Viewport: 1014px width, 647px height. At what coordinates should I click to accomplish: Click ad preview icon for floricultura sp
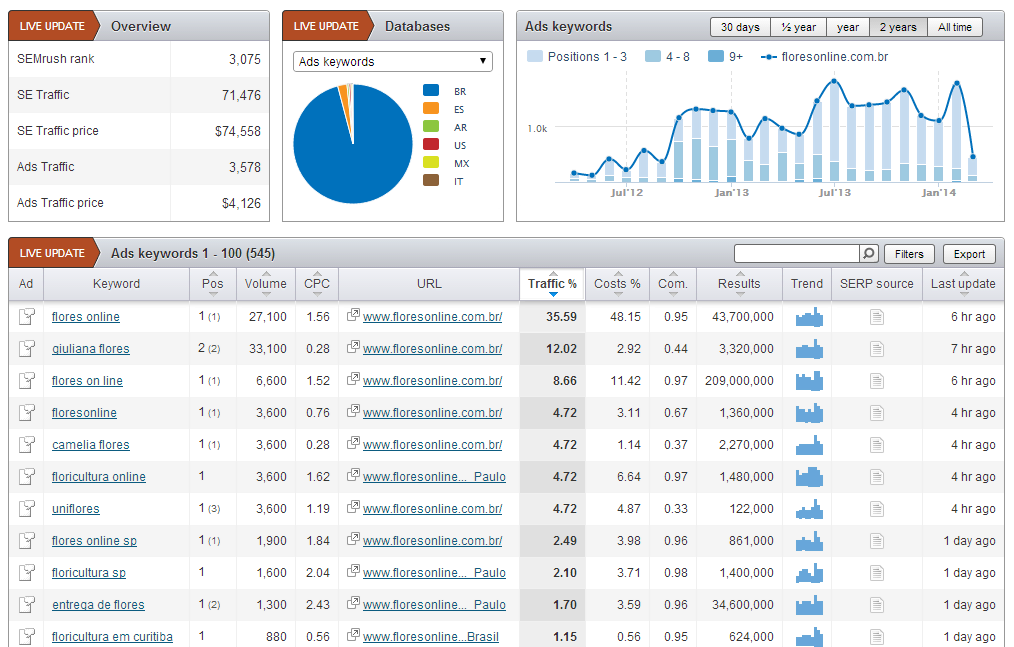26,573
